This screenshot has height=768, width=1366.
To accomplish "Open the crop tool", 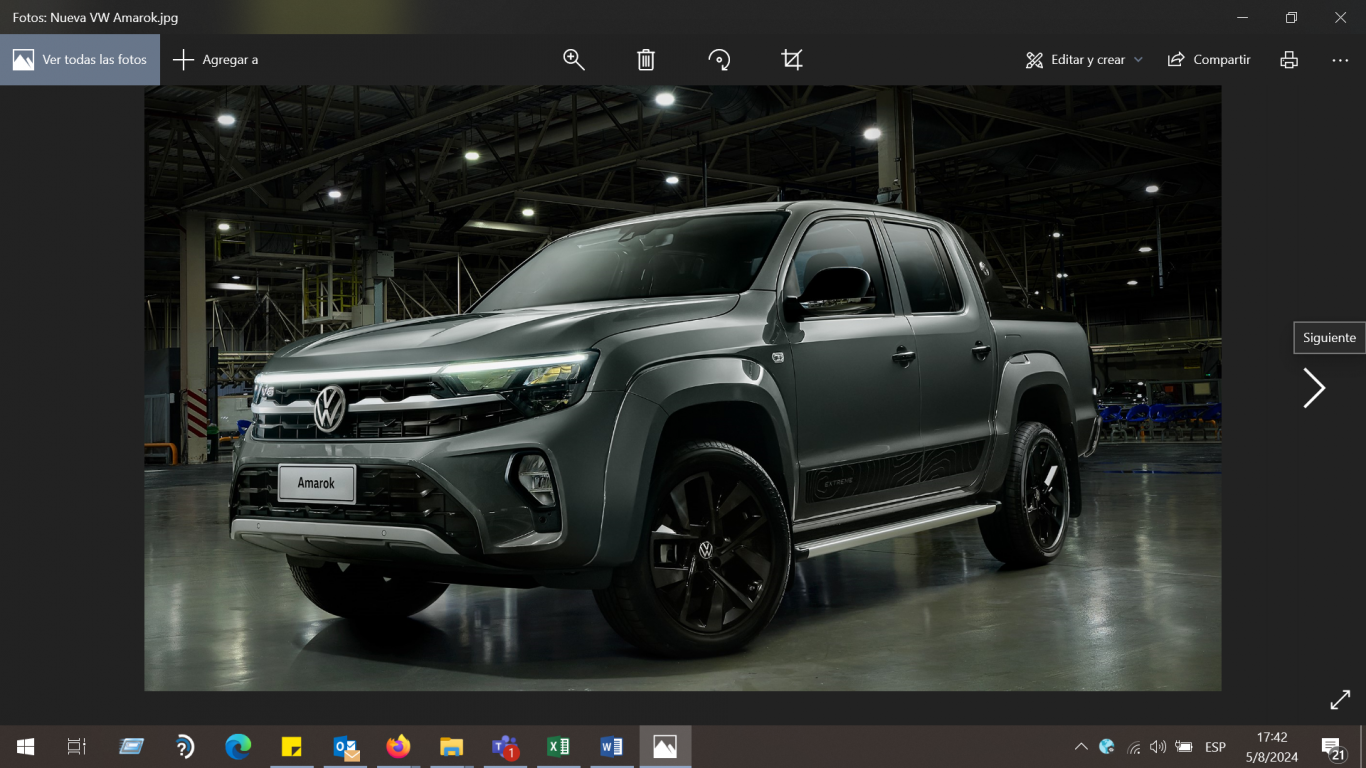I will point(792,60).
